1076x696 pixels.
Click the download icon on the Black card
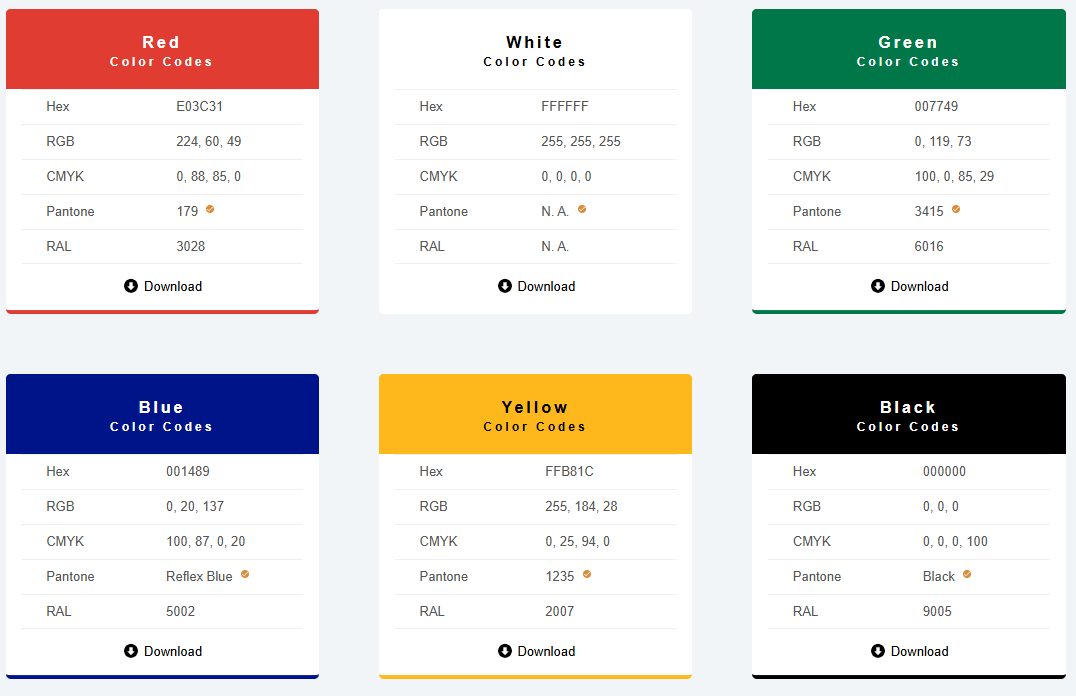click(x=877, y=651)
